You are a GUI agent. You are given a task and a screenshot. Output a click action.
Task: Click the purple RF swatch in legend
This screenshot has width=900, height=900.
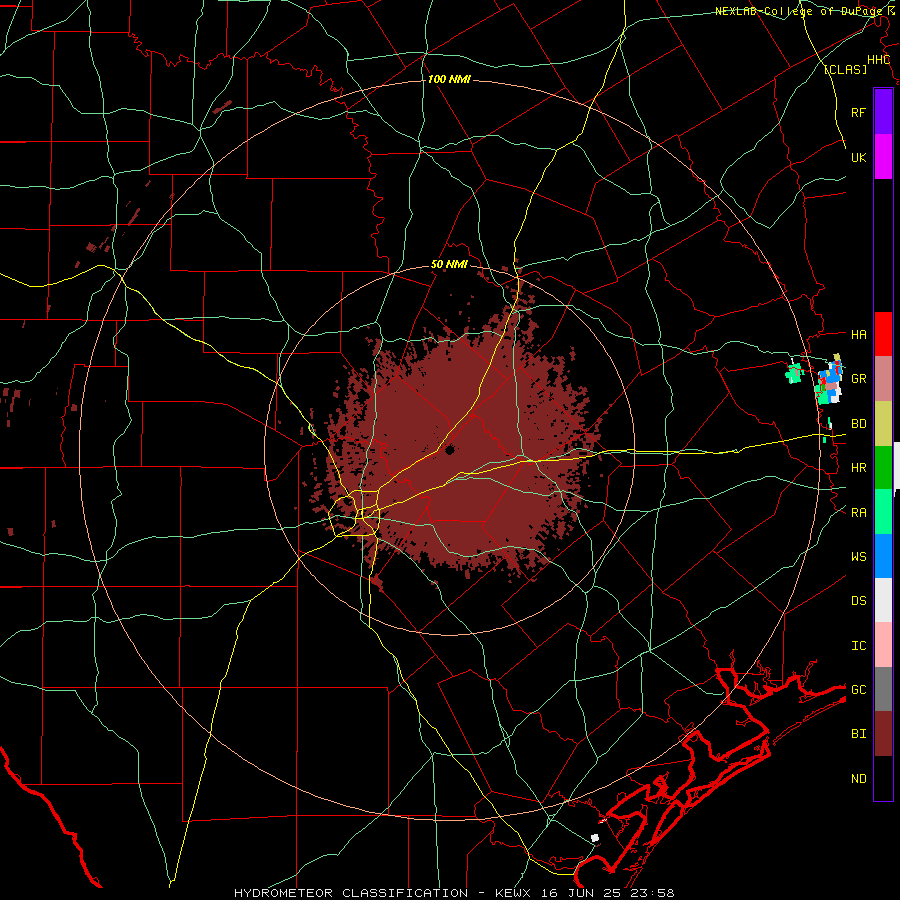pyautogui.click(x=883, y=112)
